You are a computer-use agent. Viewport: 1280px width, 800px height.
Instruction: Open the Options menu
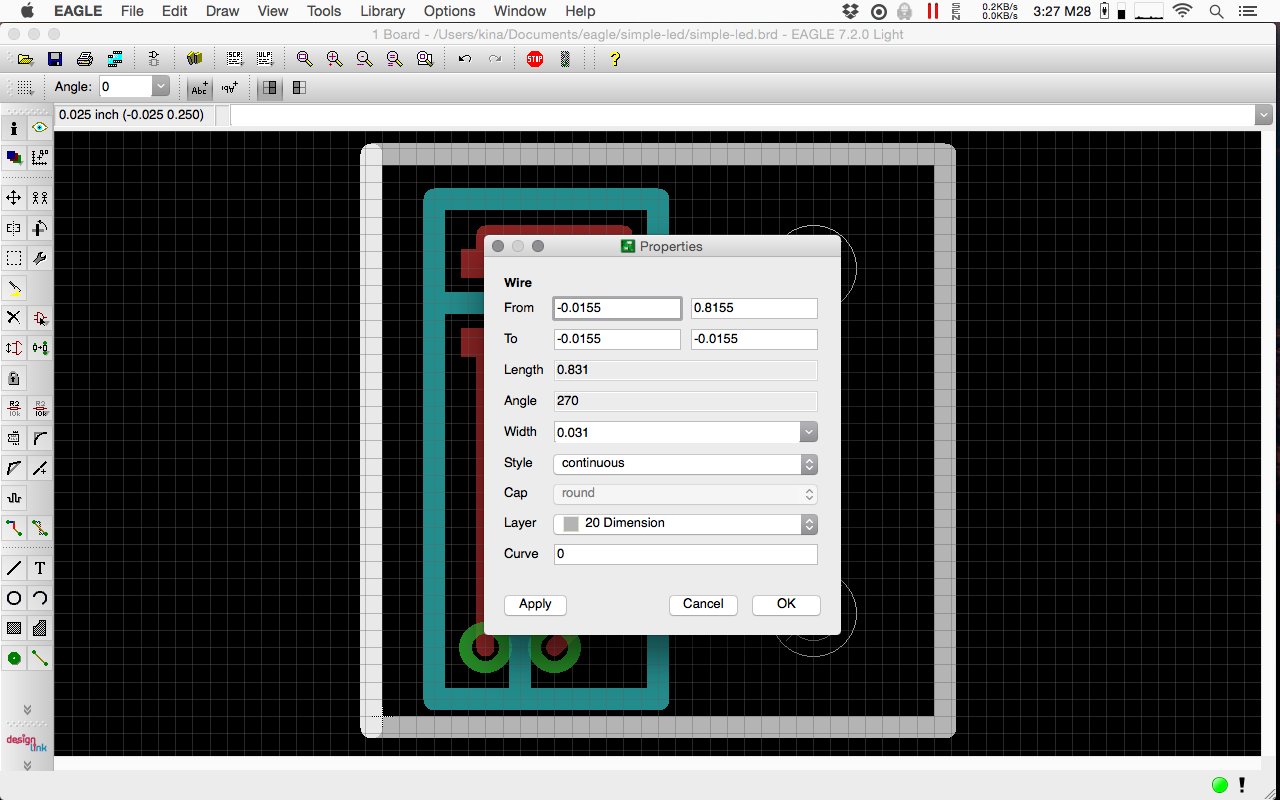point(449,11)
